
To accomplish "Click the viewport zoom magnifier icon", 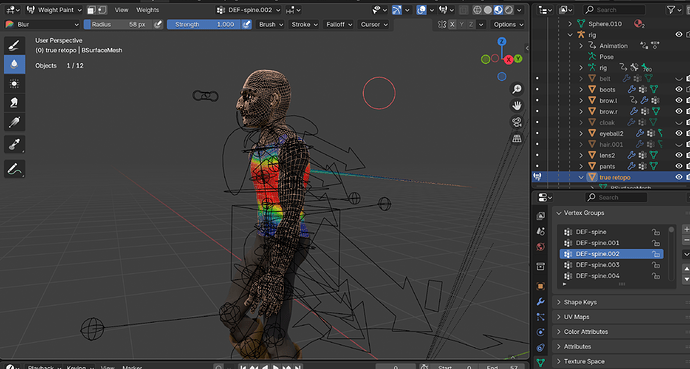I will (517, 89).
